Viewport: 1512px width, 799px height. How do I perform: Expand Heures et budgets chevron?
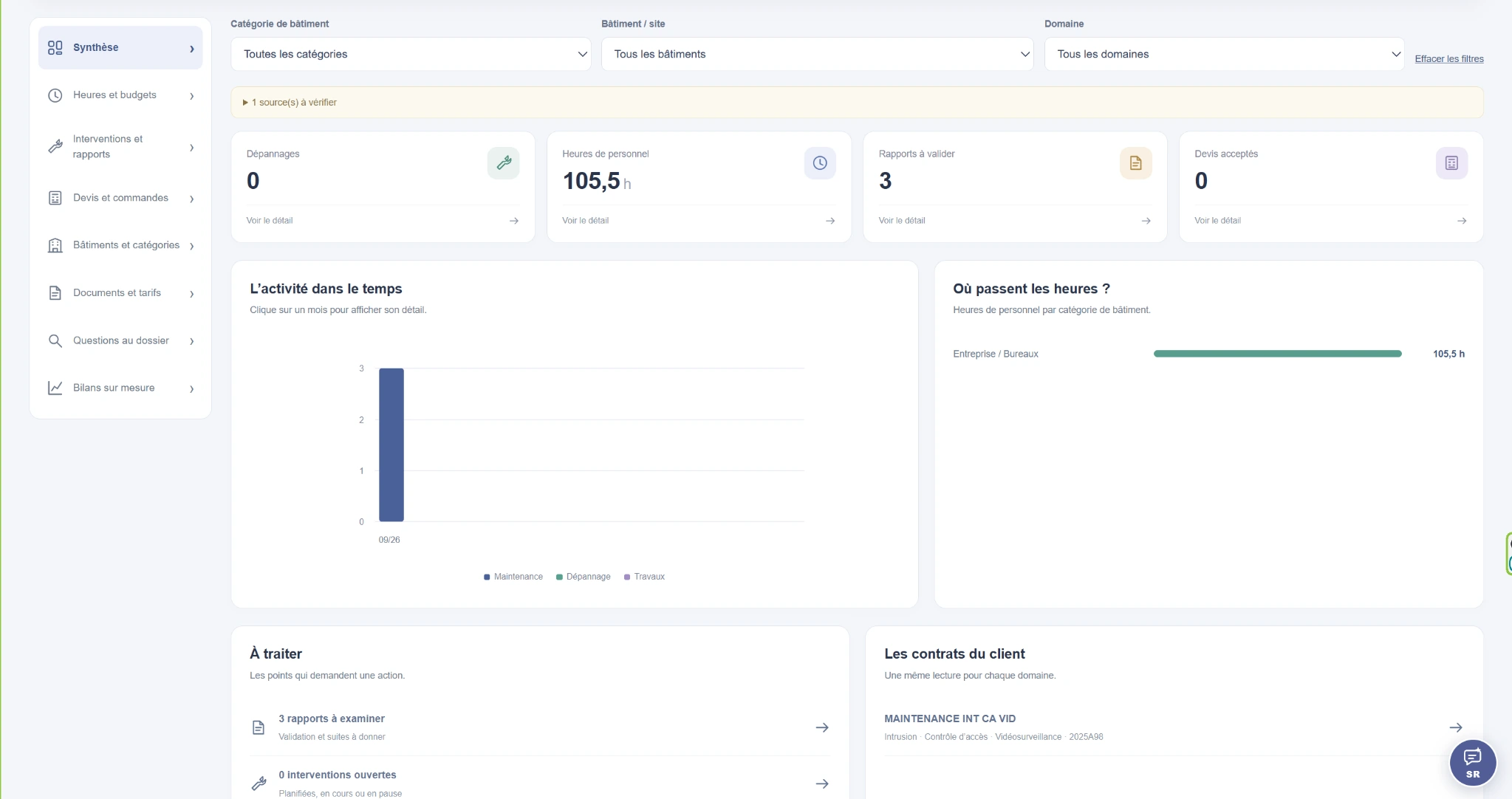pyautogui.click(x=192, y=96)
